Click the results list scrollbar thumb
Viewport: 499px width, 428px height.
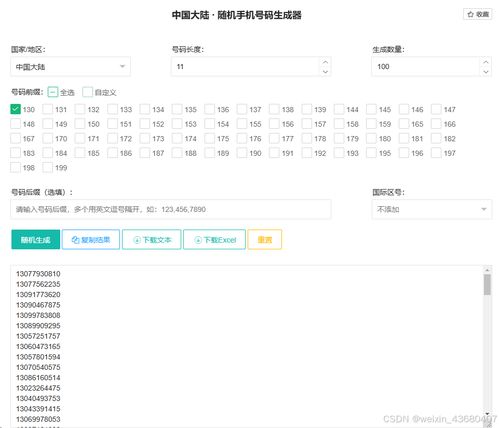[x=487, y=285]
